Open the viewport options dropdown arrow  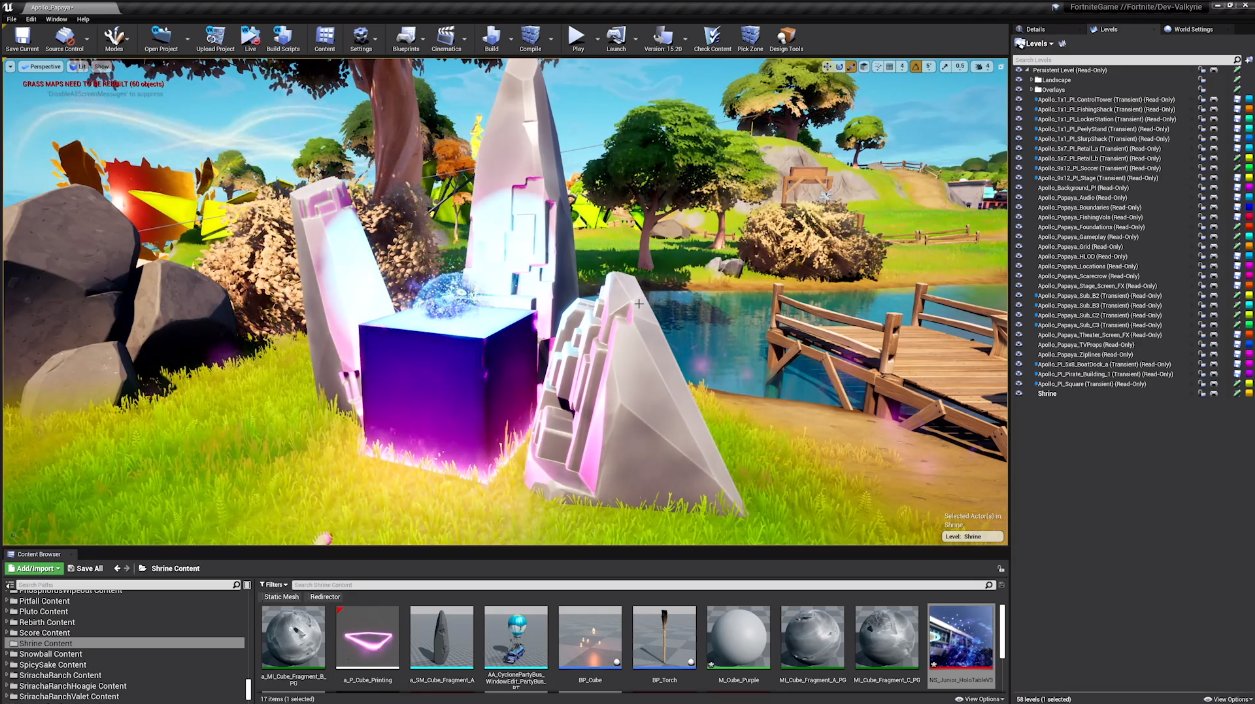tap(11, 66)
